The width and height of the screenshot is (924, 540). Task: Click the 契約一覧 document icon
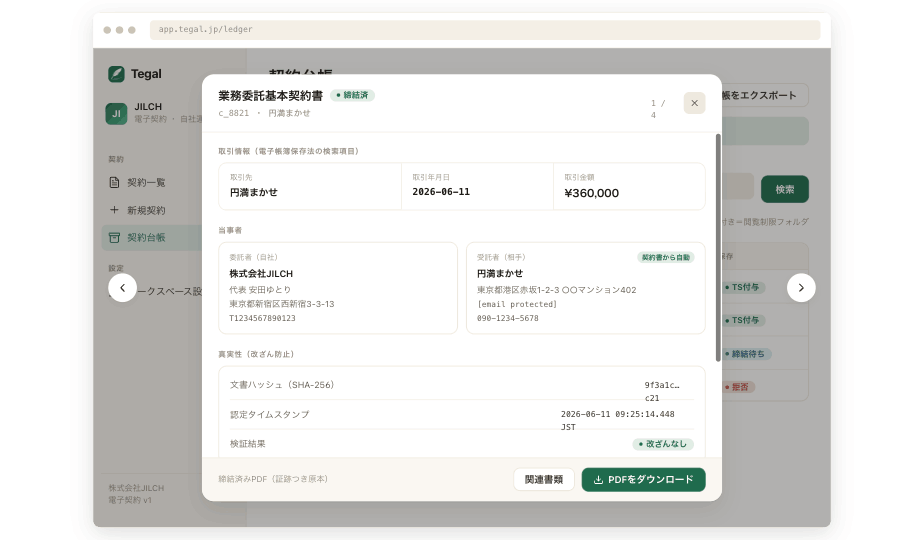[114, 182]
